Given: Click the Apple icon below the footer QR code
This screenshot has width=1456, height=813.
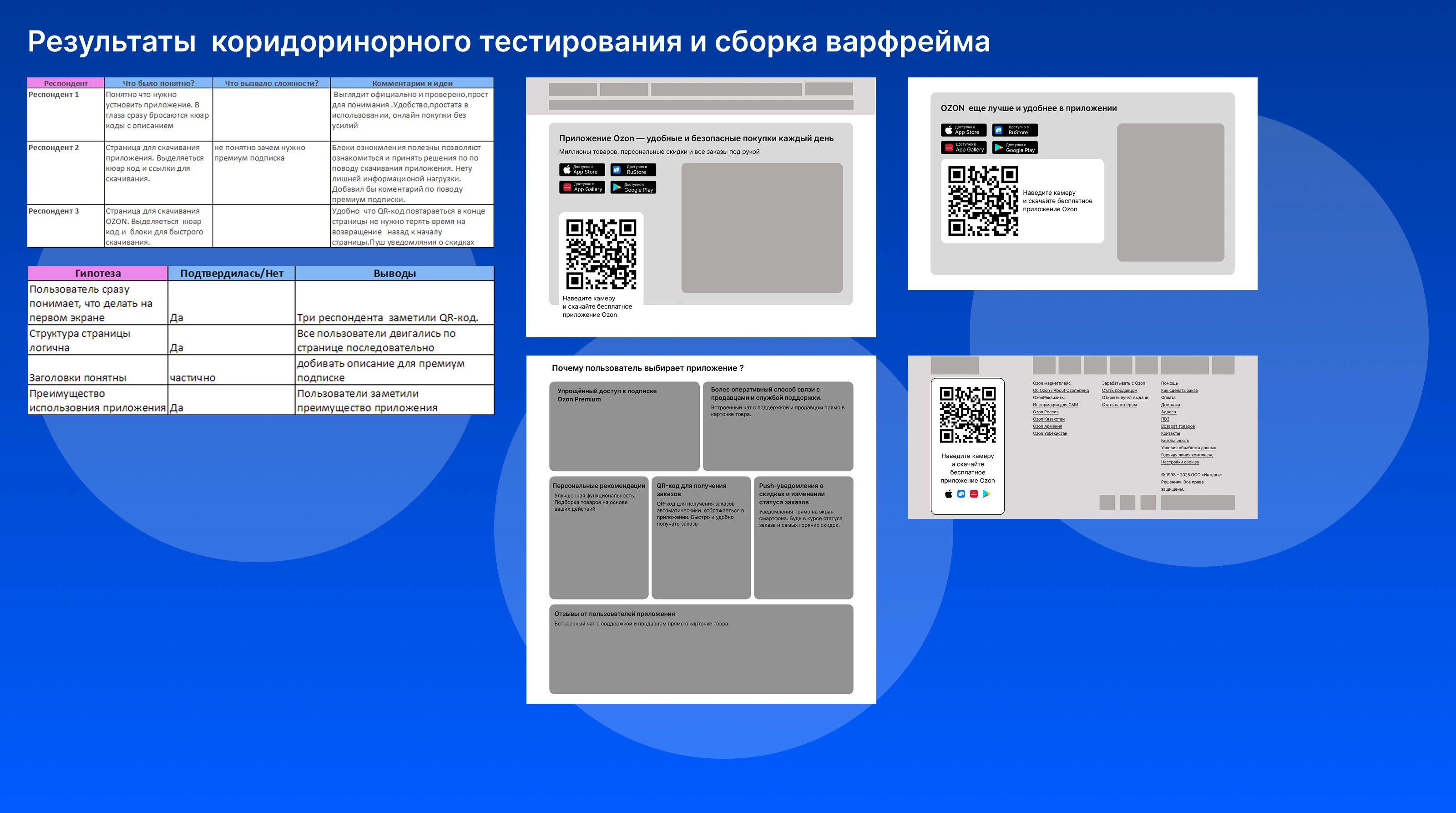Looking at the screenshot, I should 949,493.
